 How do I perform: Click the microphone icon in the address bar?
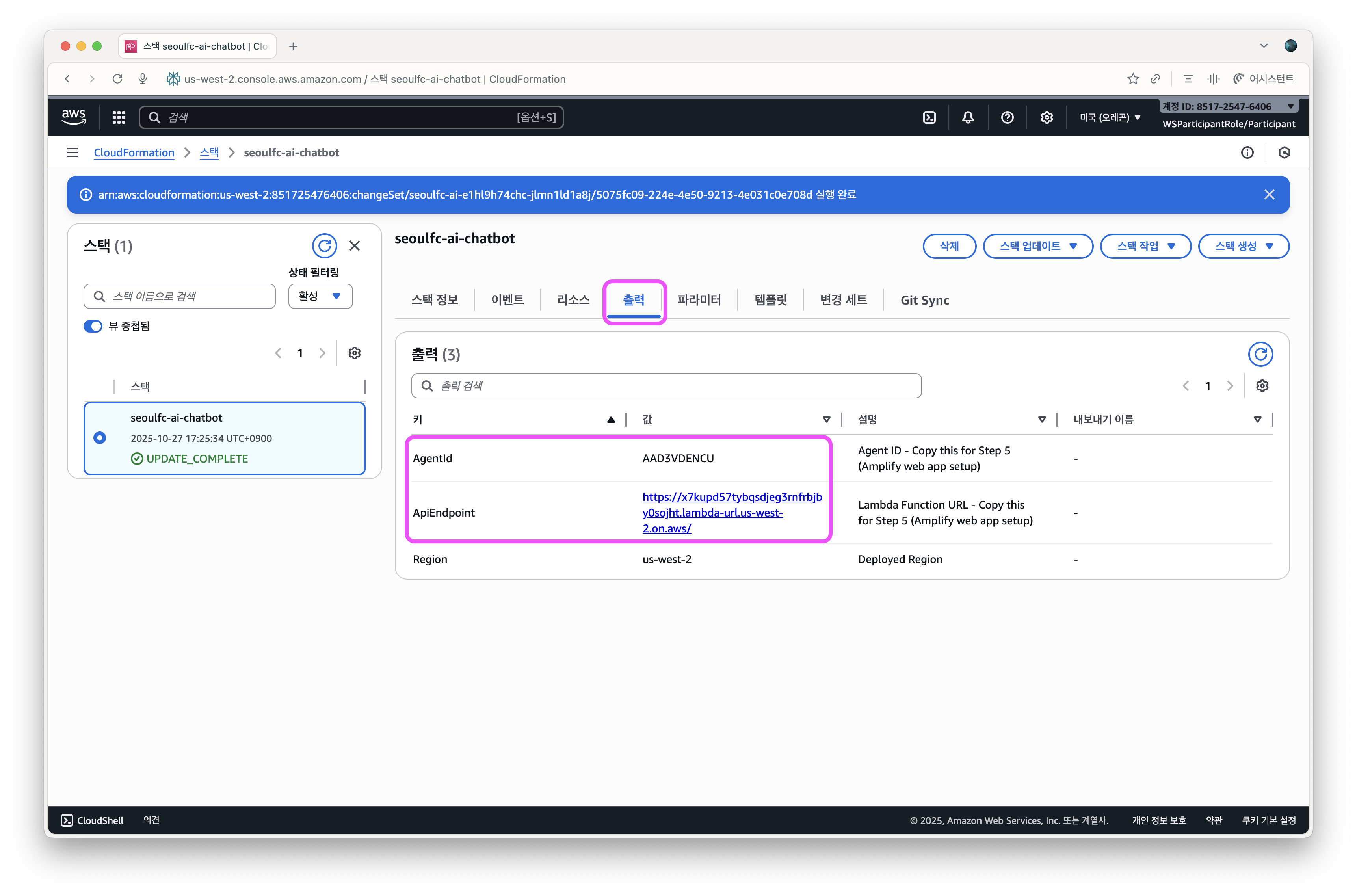click(143, 79)
